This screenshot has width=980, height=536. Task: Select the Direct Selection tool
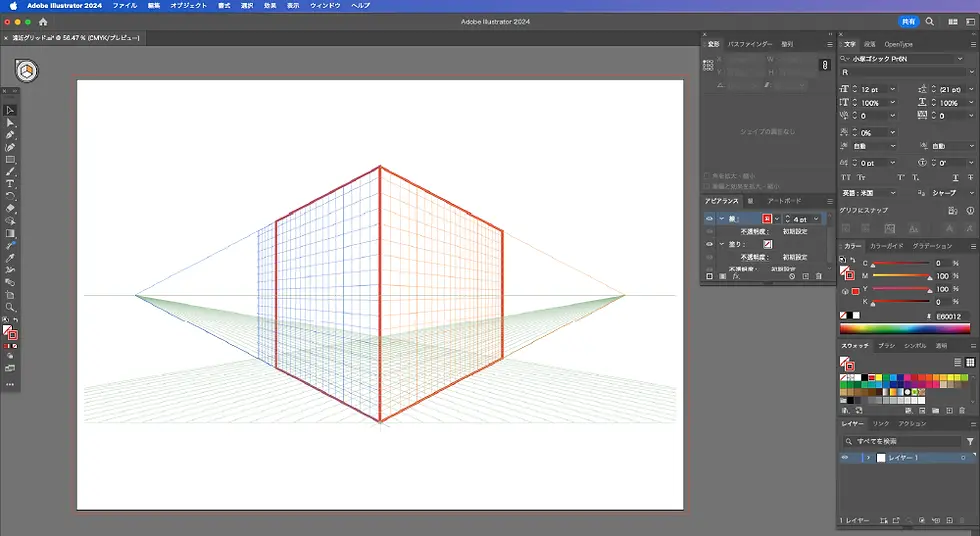10,123
